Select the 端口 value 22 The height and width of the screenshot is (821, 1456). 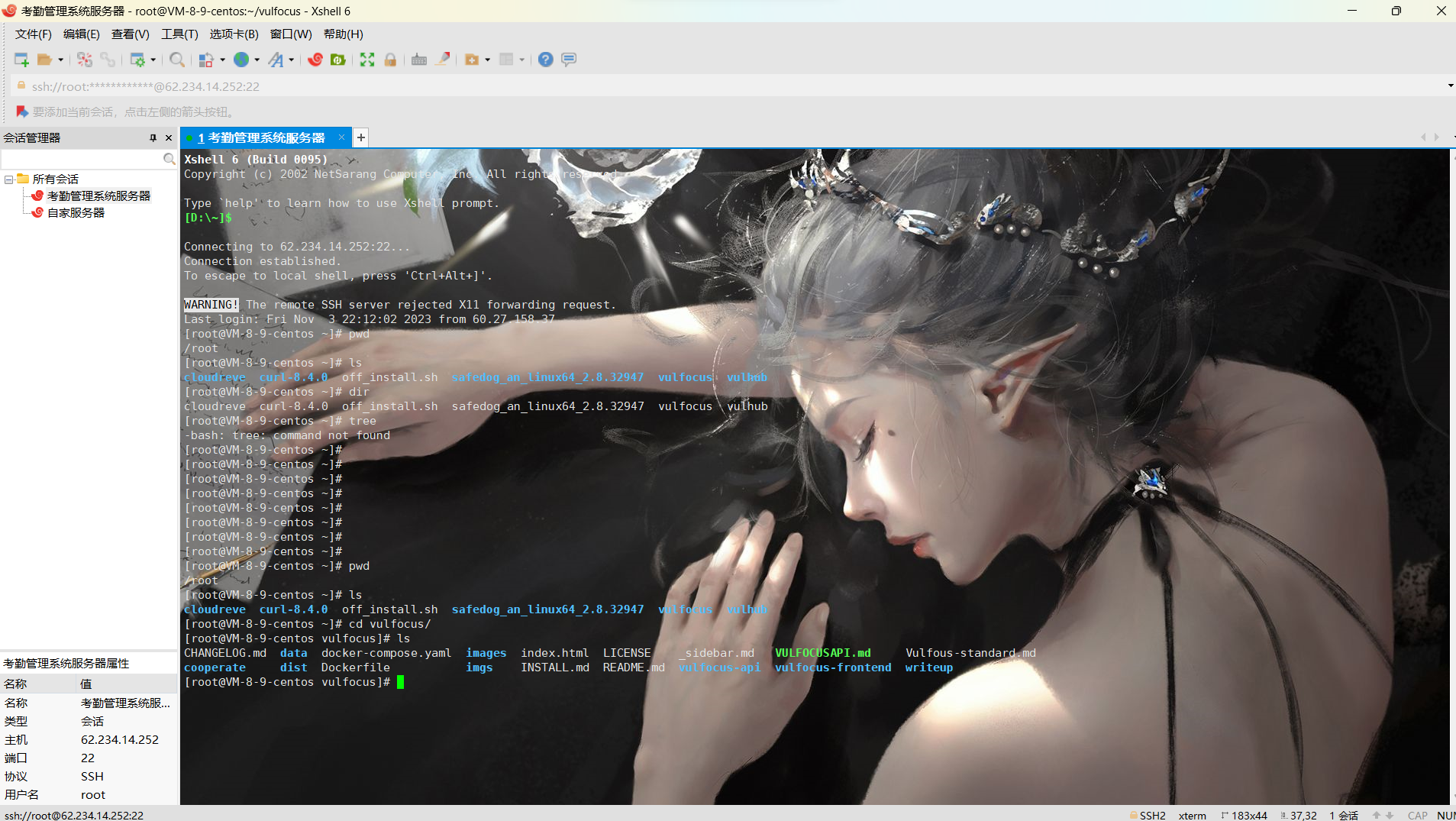point(88,758)
